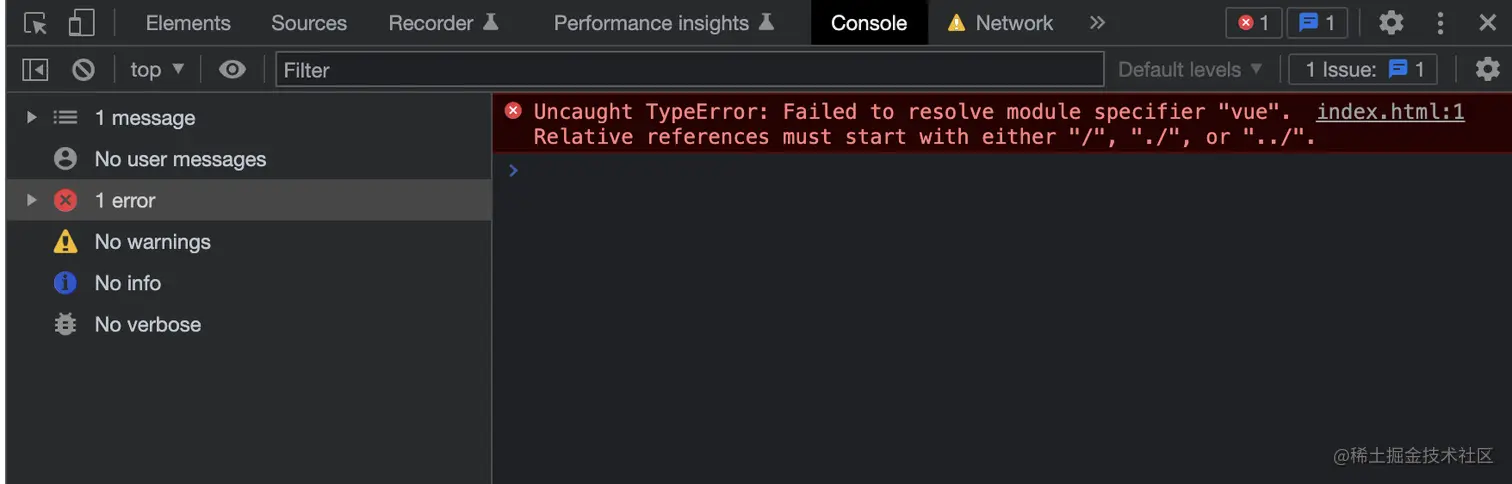1512x484 pixels.
Task: Show more tabs with the double chevron
Action: point(1098,23)
